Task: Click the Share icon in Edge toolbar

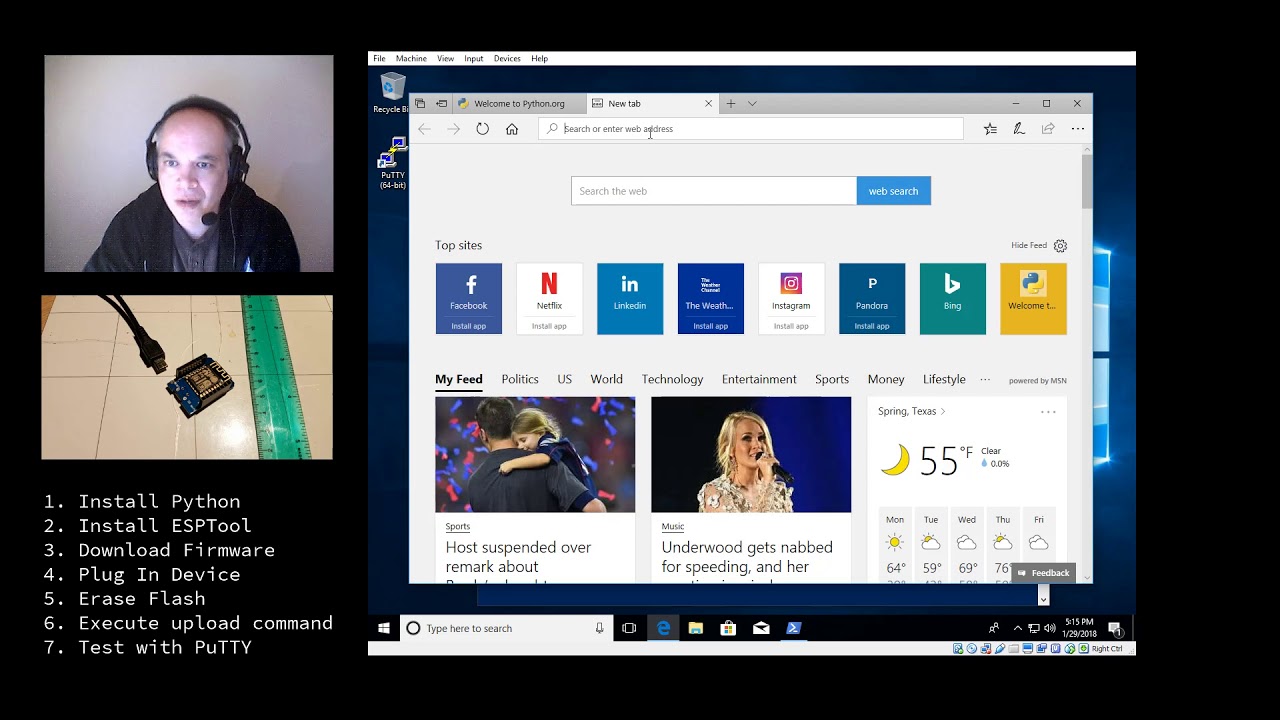Action: [x=1048, y=129]
